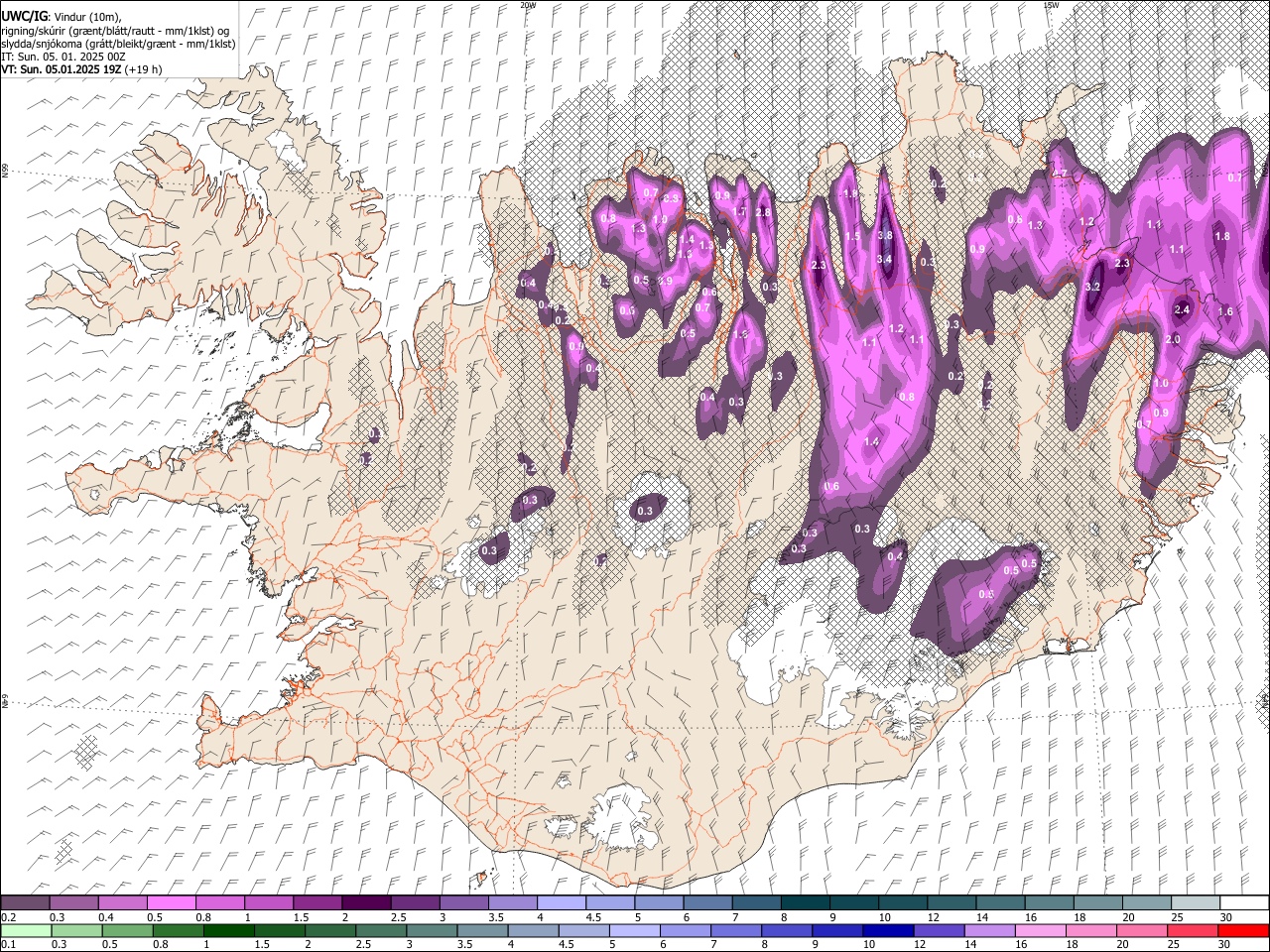
Task: Pick the grey-green 3–3.5 swatch in lower legend
Action: [x=432, y=931]
